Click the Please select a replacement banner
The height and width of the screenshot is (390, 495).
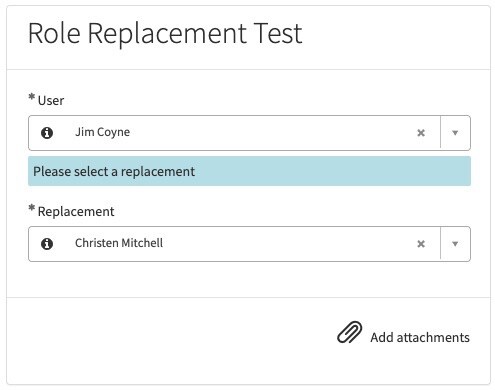(249, 171)
